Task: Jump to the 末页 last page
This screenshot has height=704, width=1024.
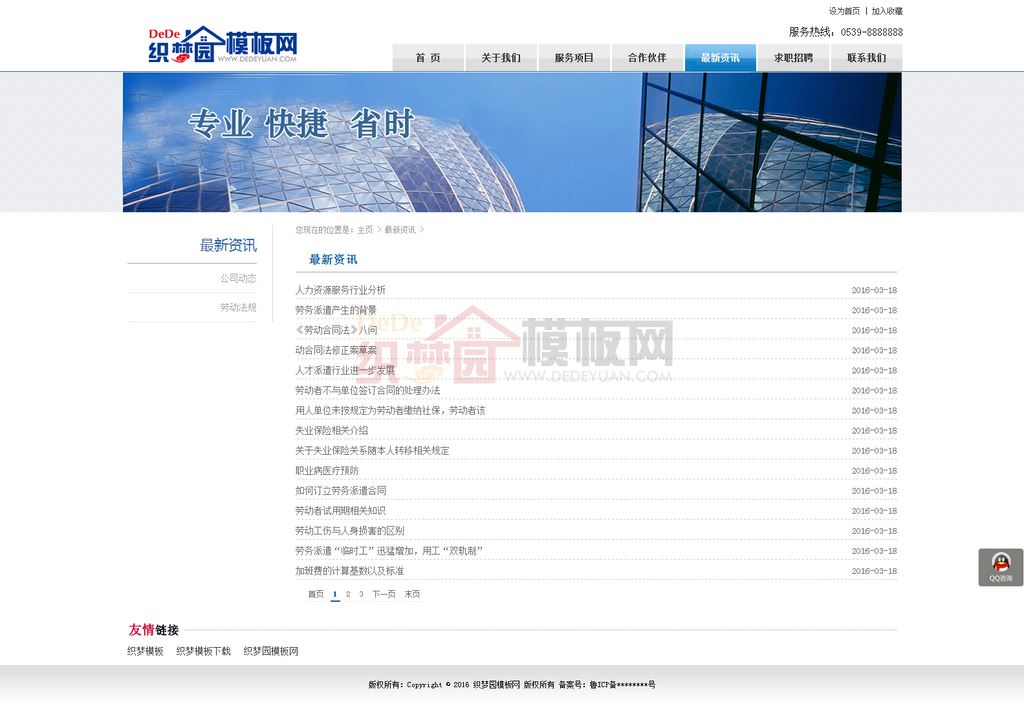Action: (412, 594)
